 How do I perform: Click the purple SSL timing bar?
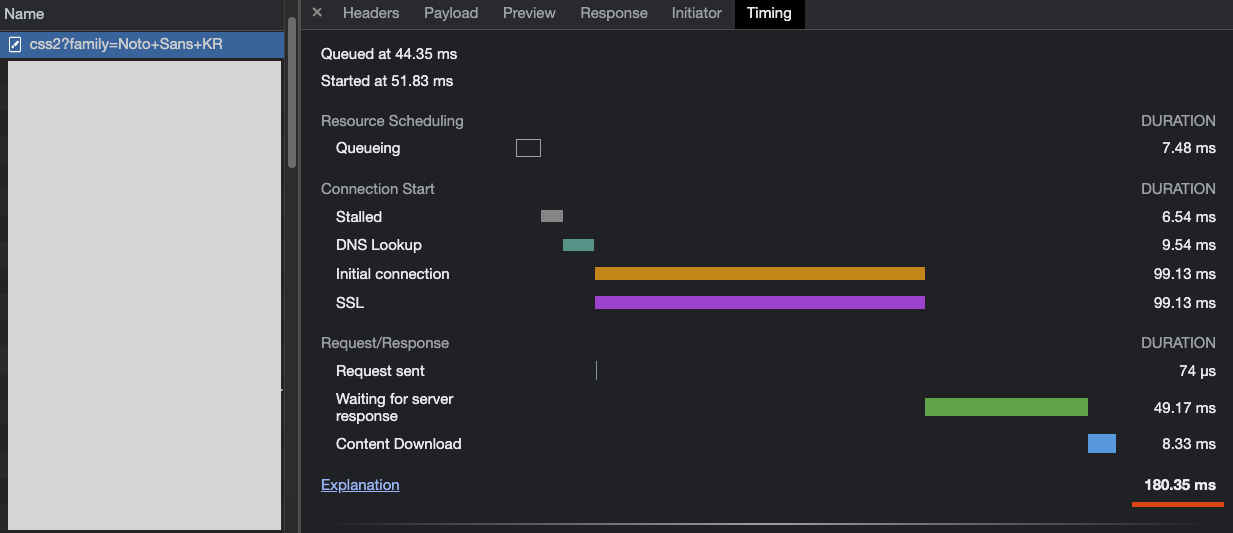pos(760,303)
